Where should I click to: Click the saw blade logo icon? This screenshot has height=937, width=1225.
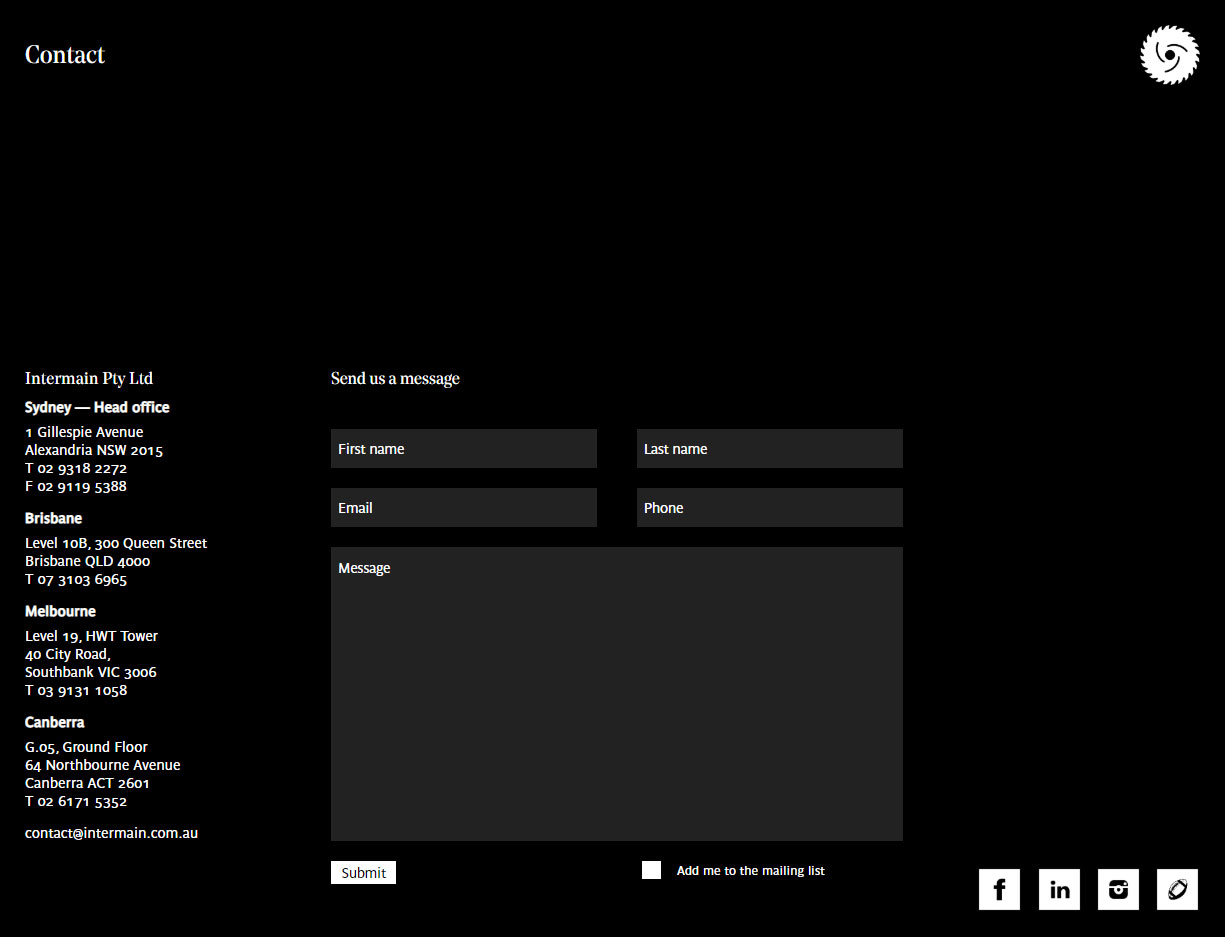click(x=1169, y=55)
